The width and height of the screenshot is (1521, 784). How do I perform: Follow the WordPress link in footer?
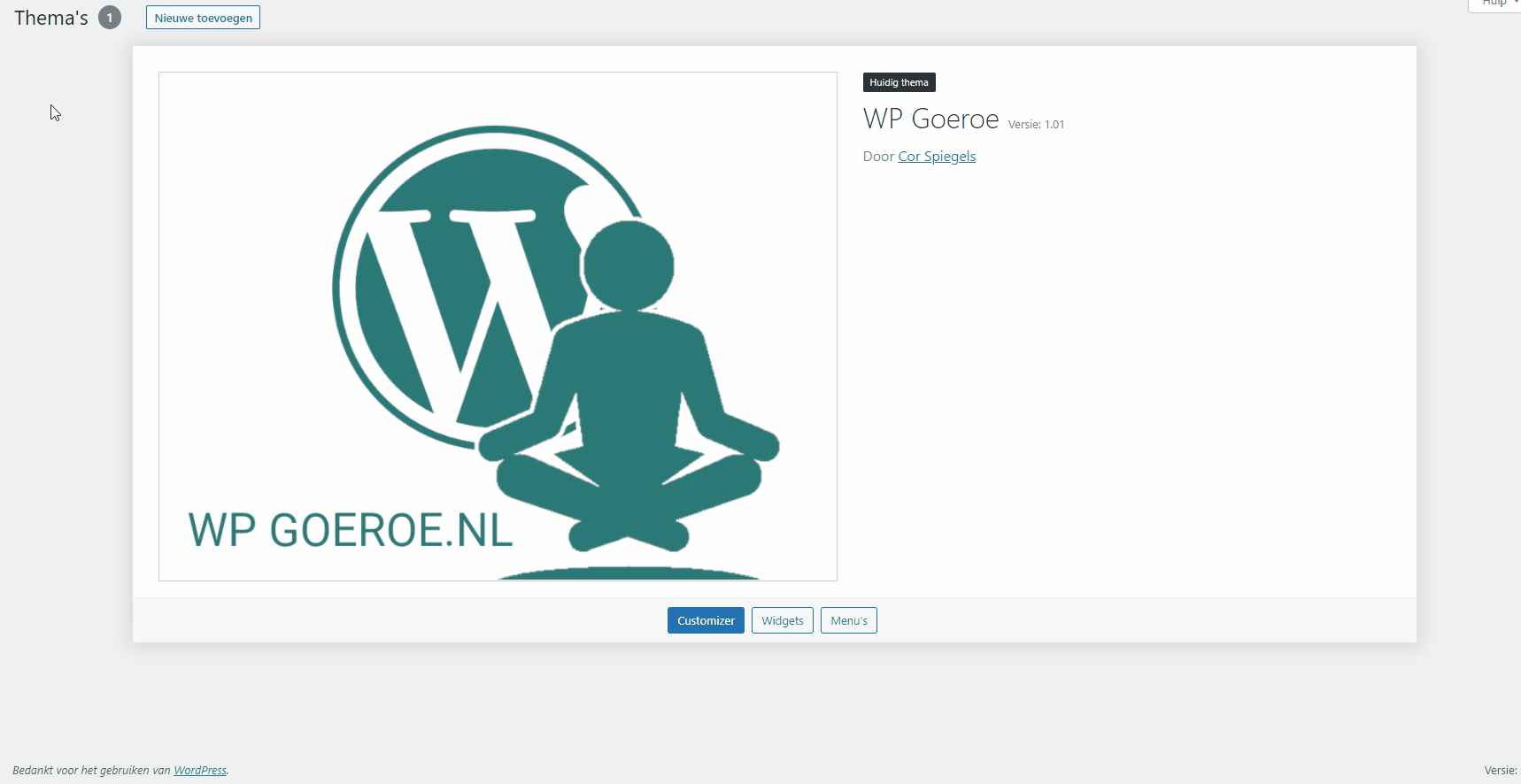click(199, 771)
